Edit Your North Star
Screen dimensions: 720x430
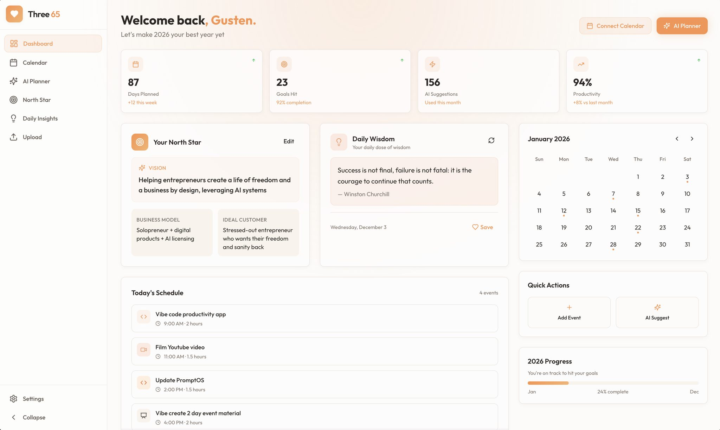[x=289, y=142]
